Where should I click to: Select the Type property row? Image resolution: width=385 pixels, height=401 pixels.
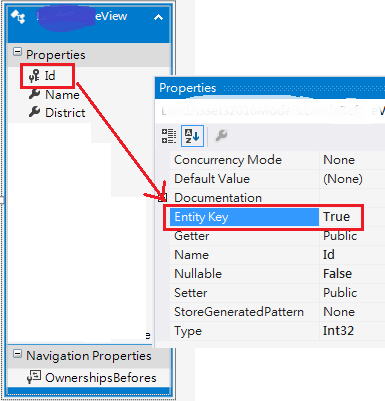tap(278, 331)
